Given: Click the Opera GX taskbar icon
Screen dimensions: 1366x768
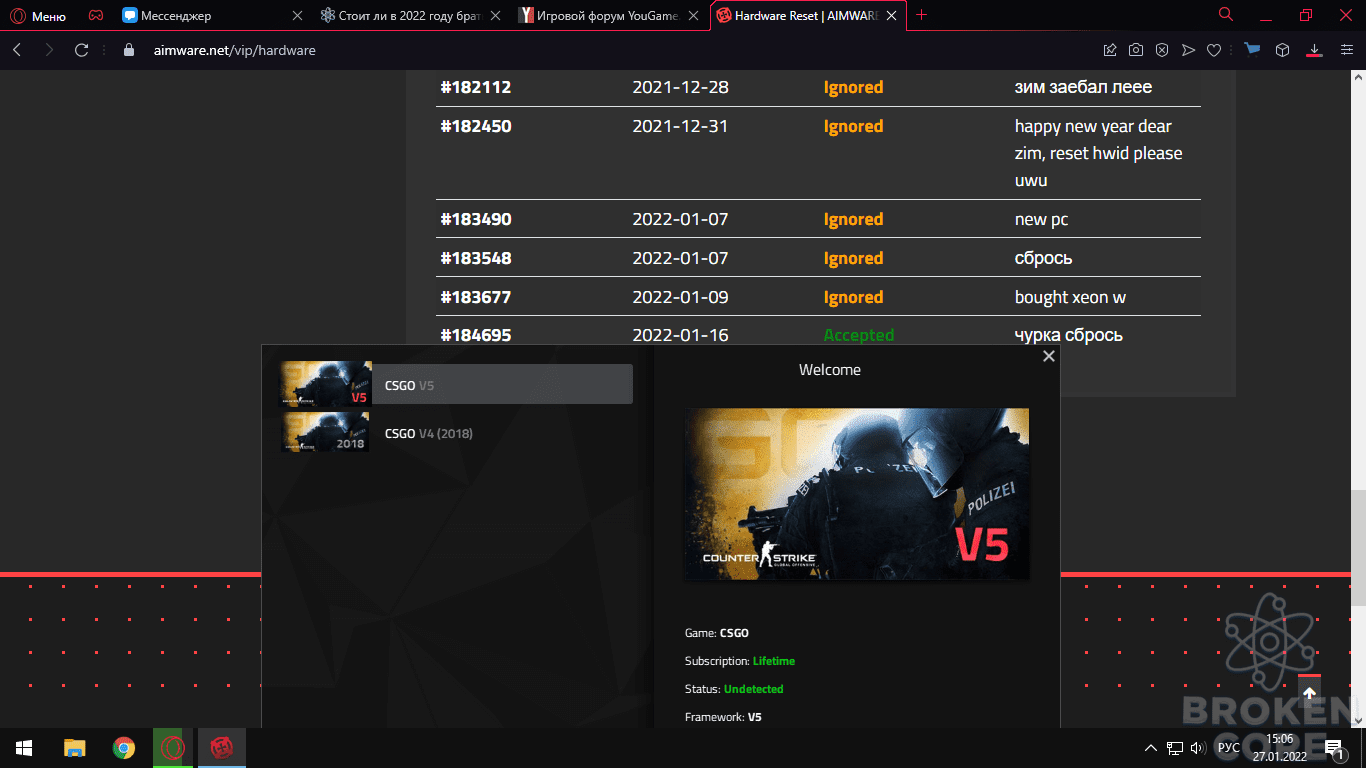Looking at the screenshot, I should click(x=173, y=747).
